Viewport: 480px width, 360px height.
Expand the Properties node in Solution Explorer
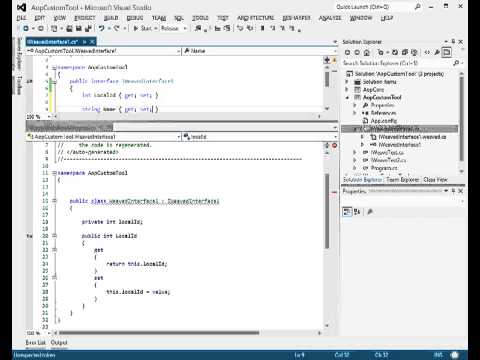tap(355, 105)
